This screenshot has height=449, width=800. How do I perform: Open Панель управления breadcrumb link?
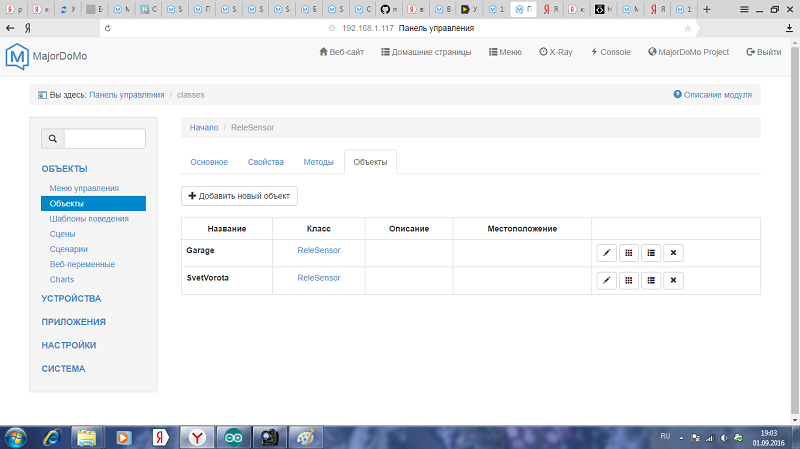click(127, 95)
